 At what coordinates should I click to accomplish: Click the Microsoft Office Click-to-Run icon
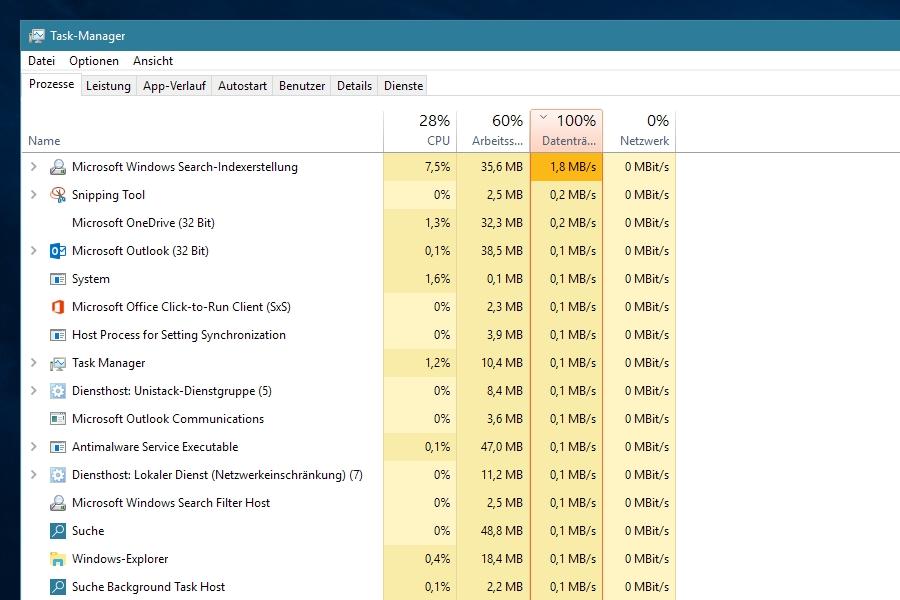point(58,307)
